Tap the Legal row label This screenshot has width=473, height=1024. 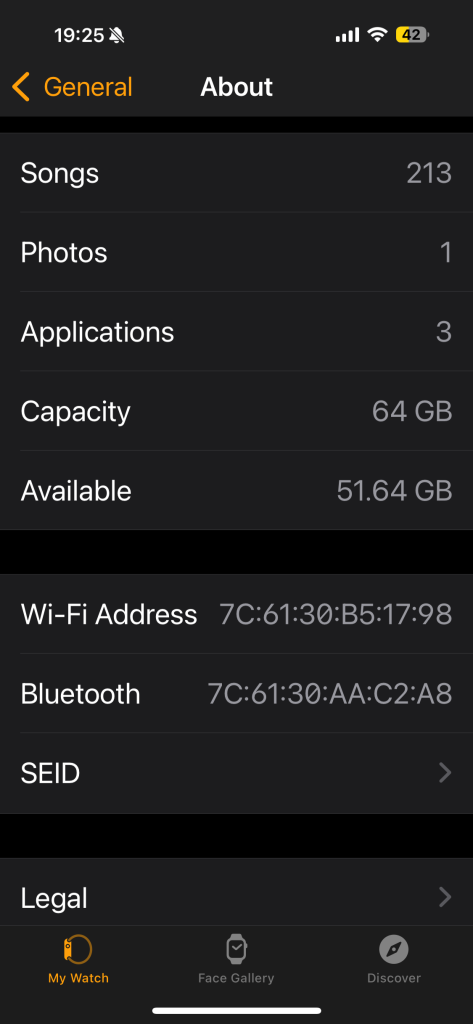click(54, 899)
